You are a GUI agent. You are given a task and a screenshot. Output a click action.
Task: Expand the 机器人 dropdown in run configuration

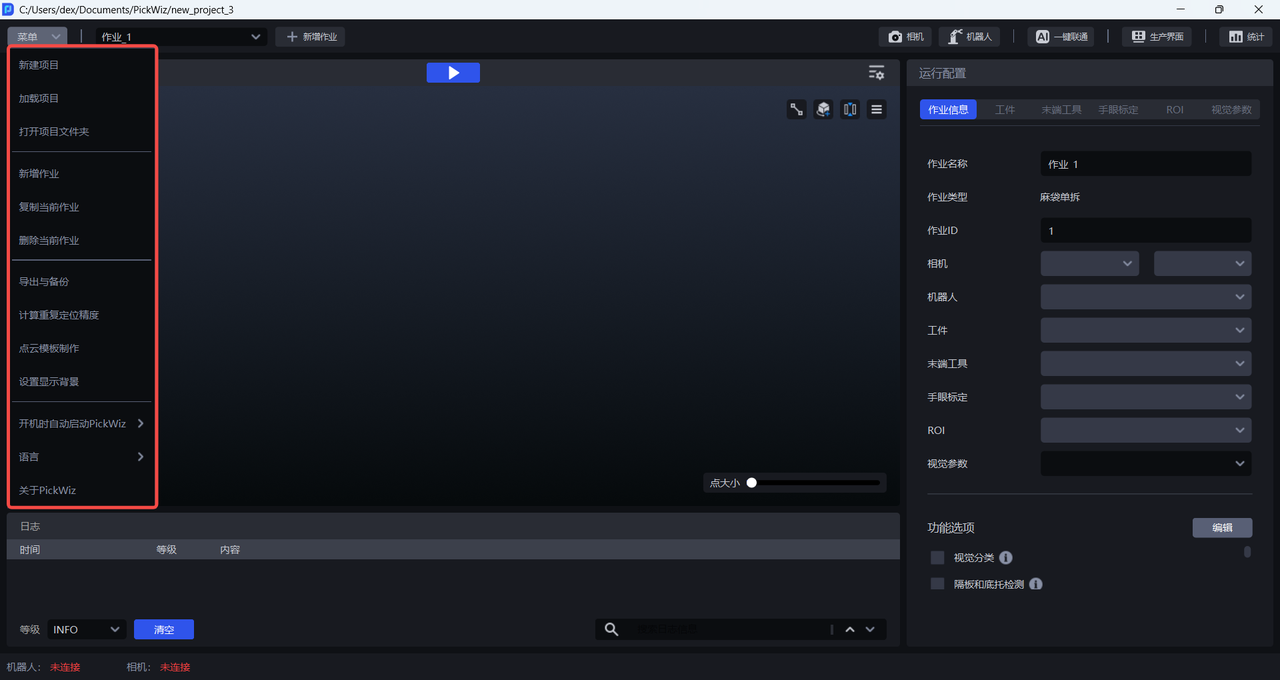click(x=1145, y=297)
